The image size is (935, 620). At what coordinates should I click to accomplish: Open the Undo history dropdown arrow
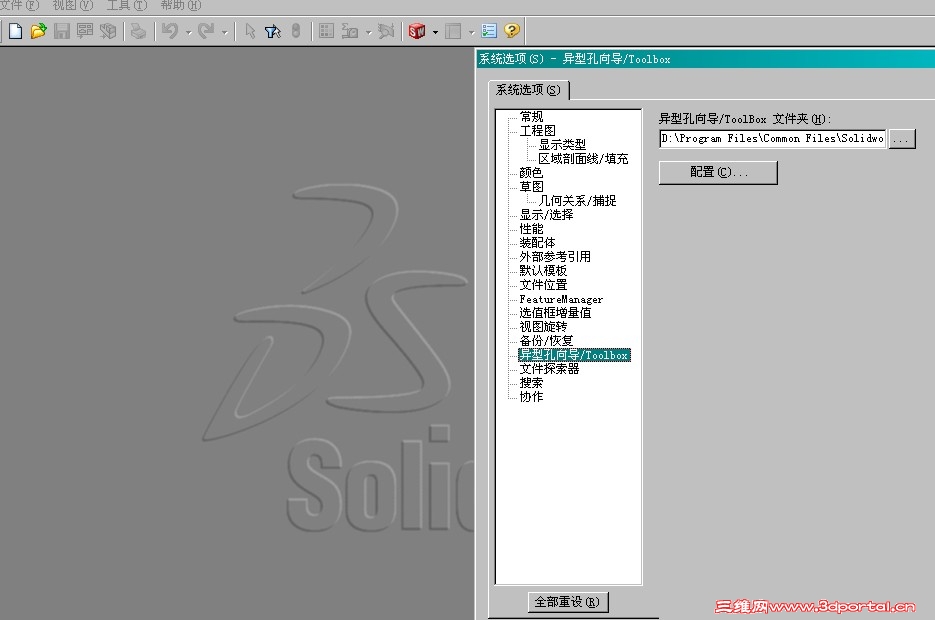[188, 32]
